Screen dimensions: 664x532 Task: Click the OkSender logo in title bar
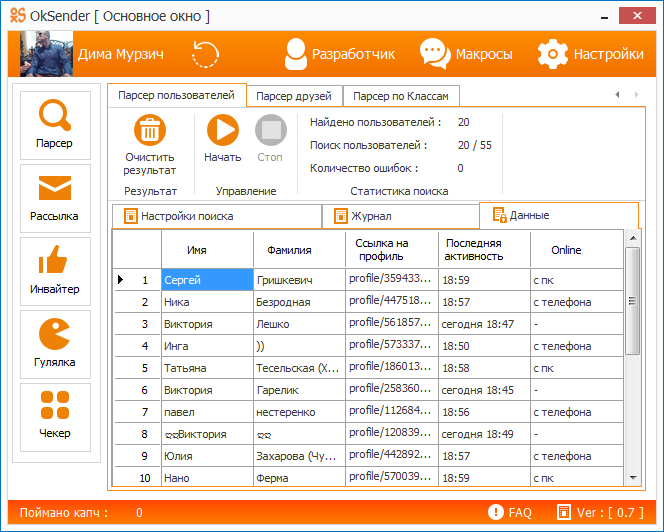click(x=18, y=15)
